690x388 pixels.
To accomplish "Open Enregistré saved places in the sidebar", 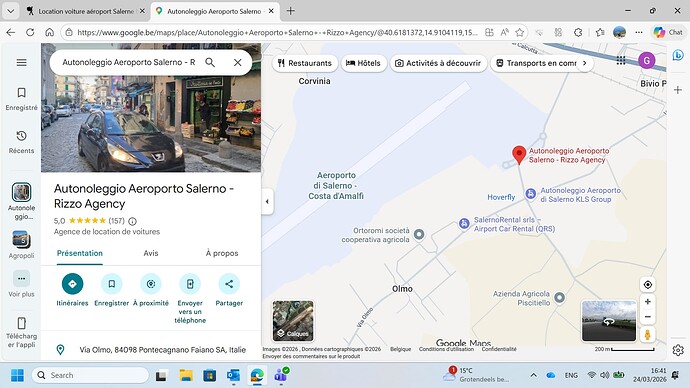I will (x=22, y=99).
